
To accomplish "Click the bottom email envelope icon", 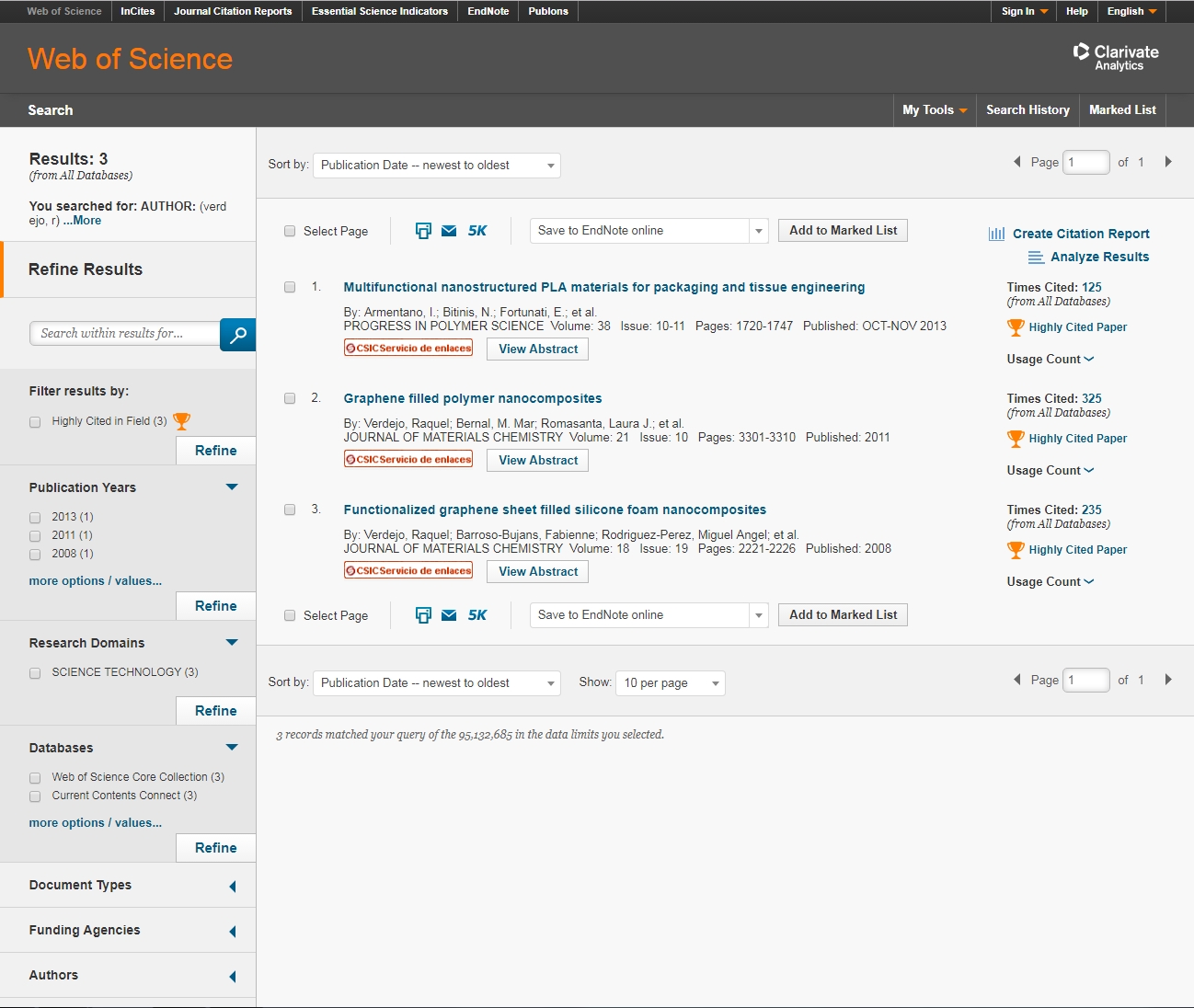I will tap(449, 615).
